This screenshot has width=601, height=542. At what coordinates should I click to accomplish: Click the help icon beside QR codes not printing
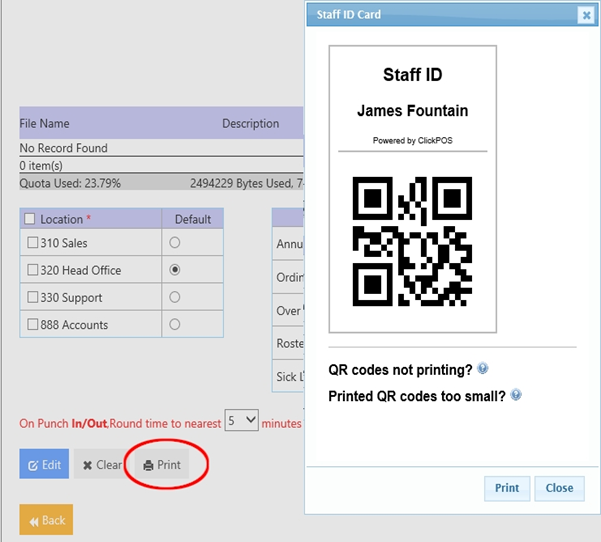coord(483,368)
